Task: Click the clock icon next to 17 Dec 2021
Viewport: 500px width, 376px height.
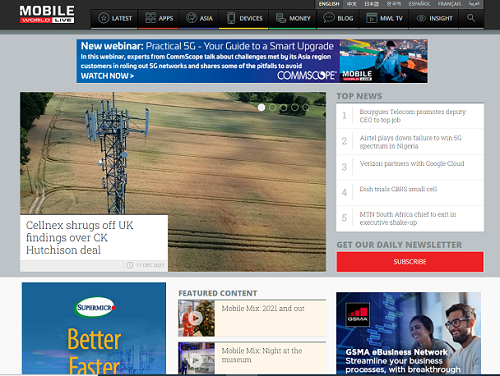Action: 130,265
